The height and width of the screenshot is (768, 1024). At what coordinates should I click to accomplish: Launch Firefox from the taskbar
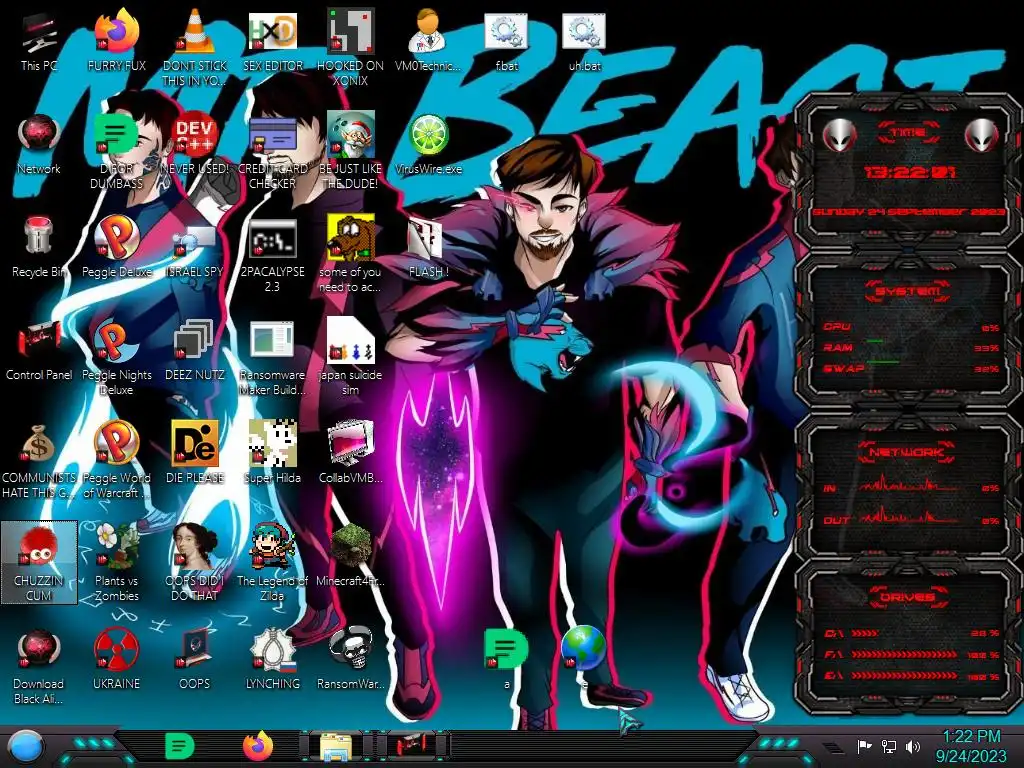coord(258,746)
